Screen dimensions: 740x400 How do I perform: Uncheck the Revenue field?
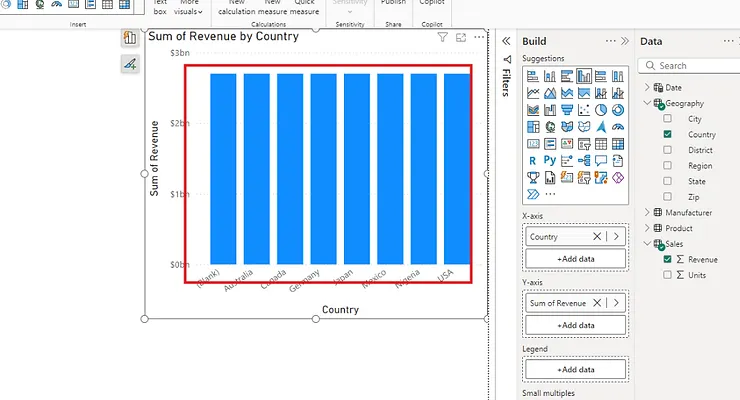[667, 259]
